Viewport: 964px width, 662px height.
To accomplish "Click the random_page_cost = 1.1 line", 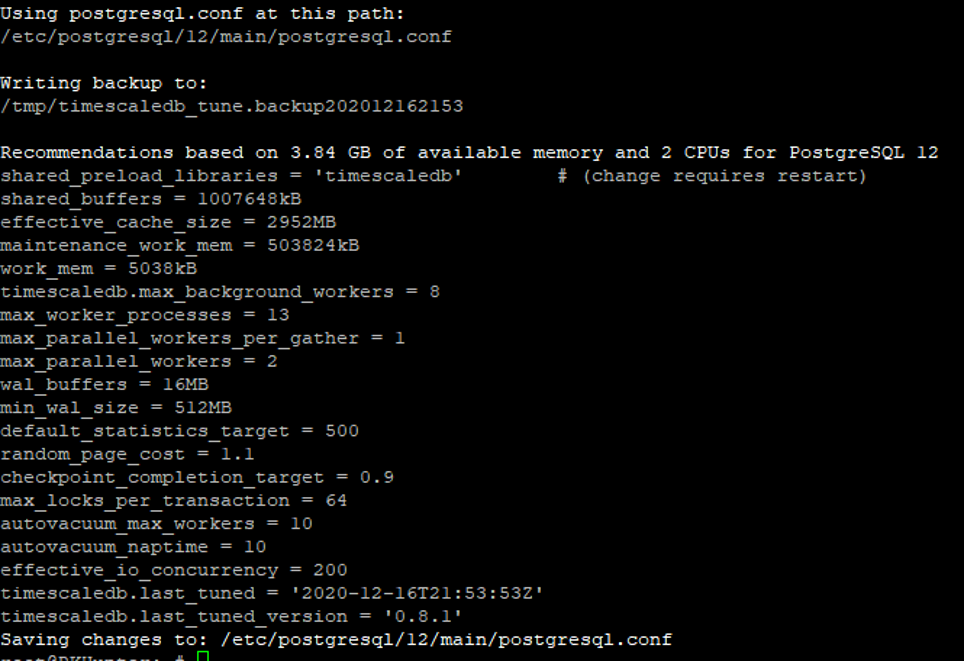I will coord(127,454).
